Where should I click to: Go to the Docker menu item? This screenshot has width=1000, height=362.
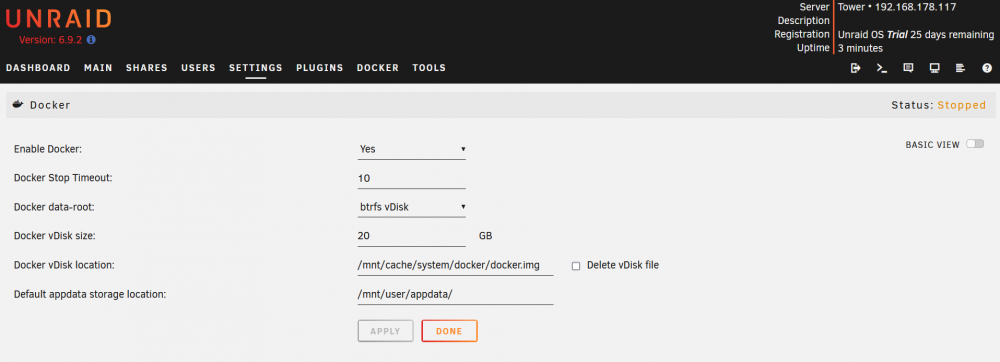pyautogui.click(x=378, y=68)
